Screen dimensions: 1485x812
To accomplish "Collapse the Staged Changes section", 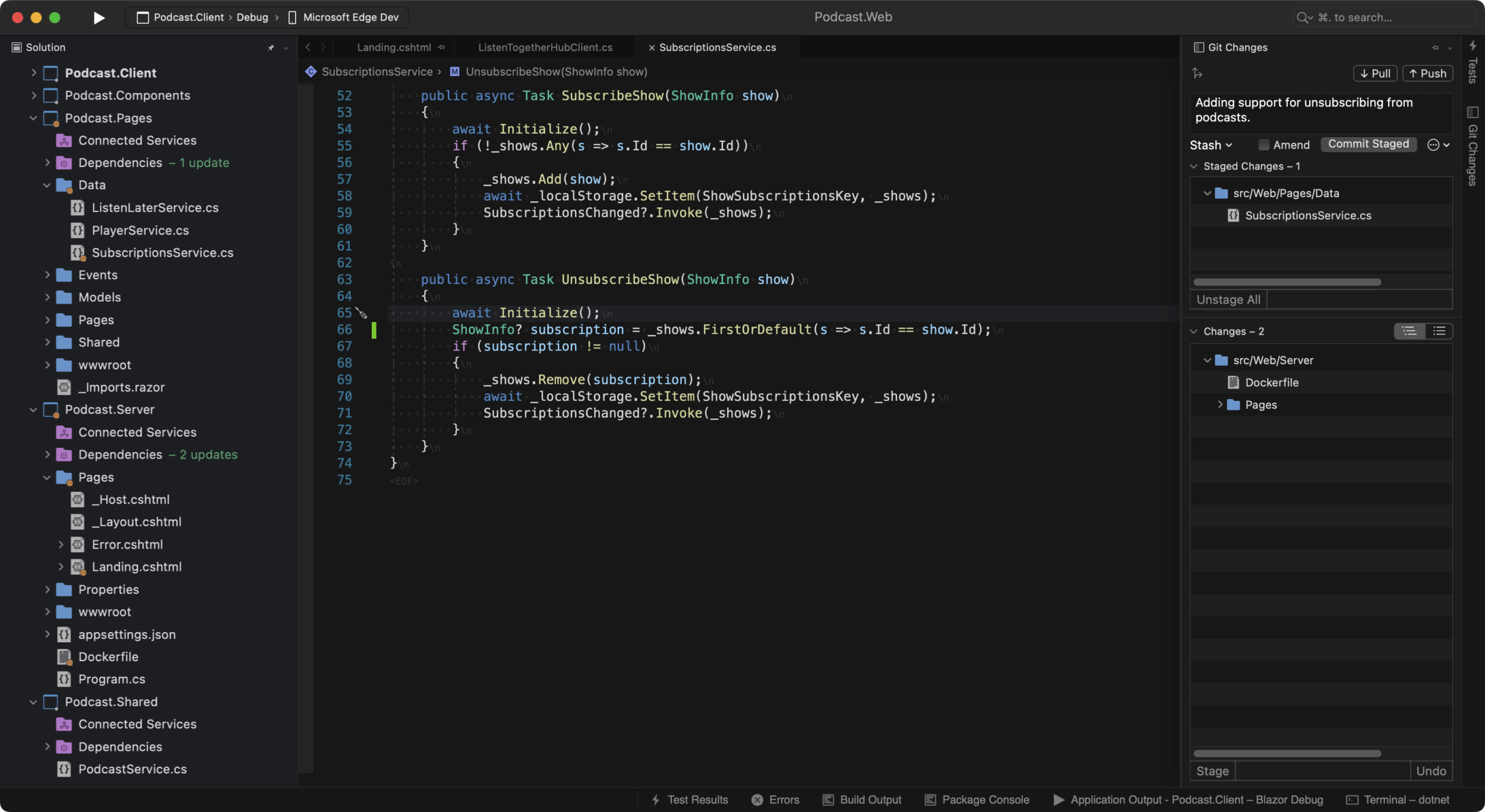I will [x=1194, y=166].
